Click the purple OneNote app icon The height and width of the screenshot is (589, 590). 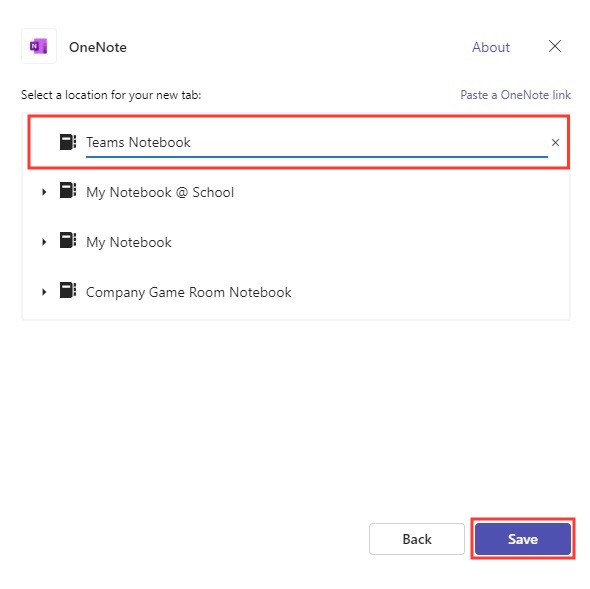39,46
